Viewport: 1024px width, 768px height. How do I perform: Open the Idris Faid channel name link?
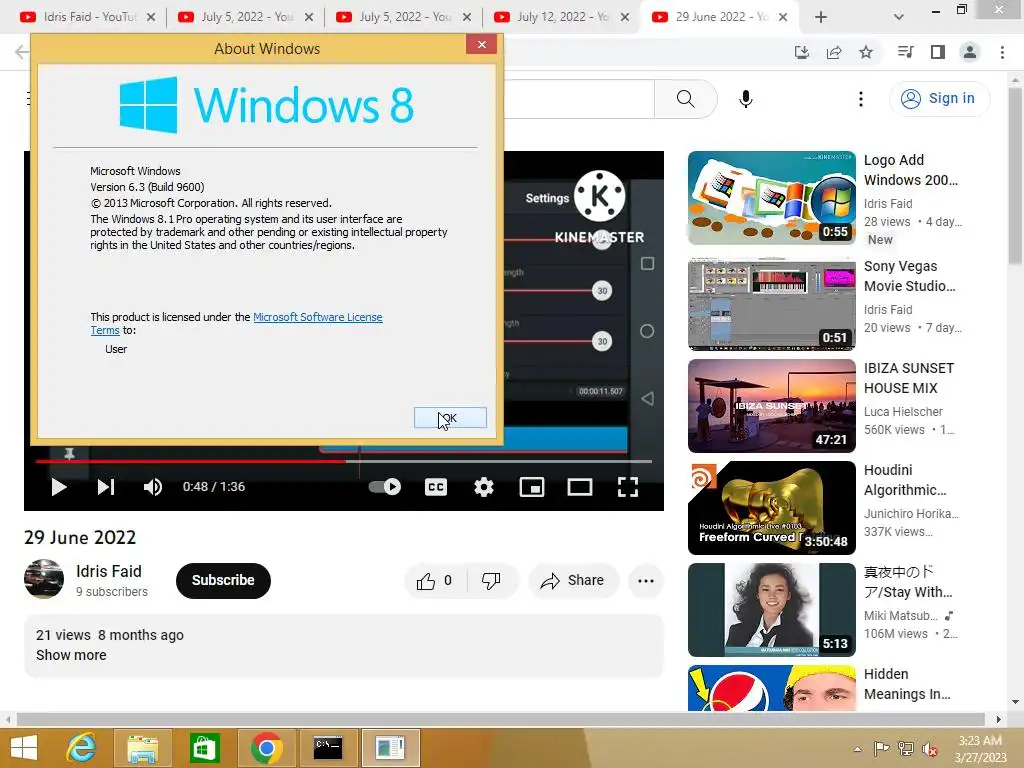(x=108, y=571)
